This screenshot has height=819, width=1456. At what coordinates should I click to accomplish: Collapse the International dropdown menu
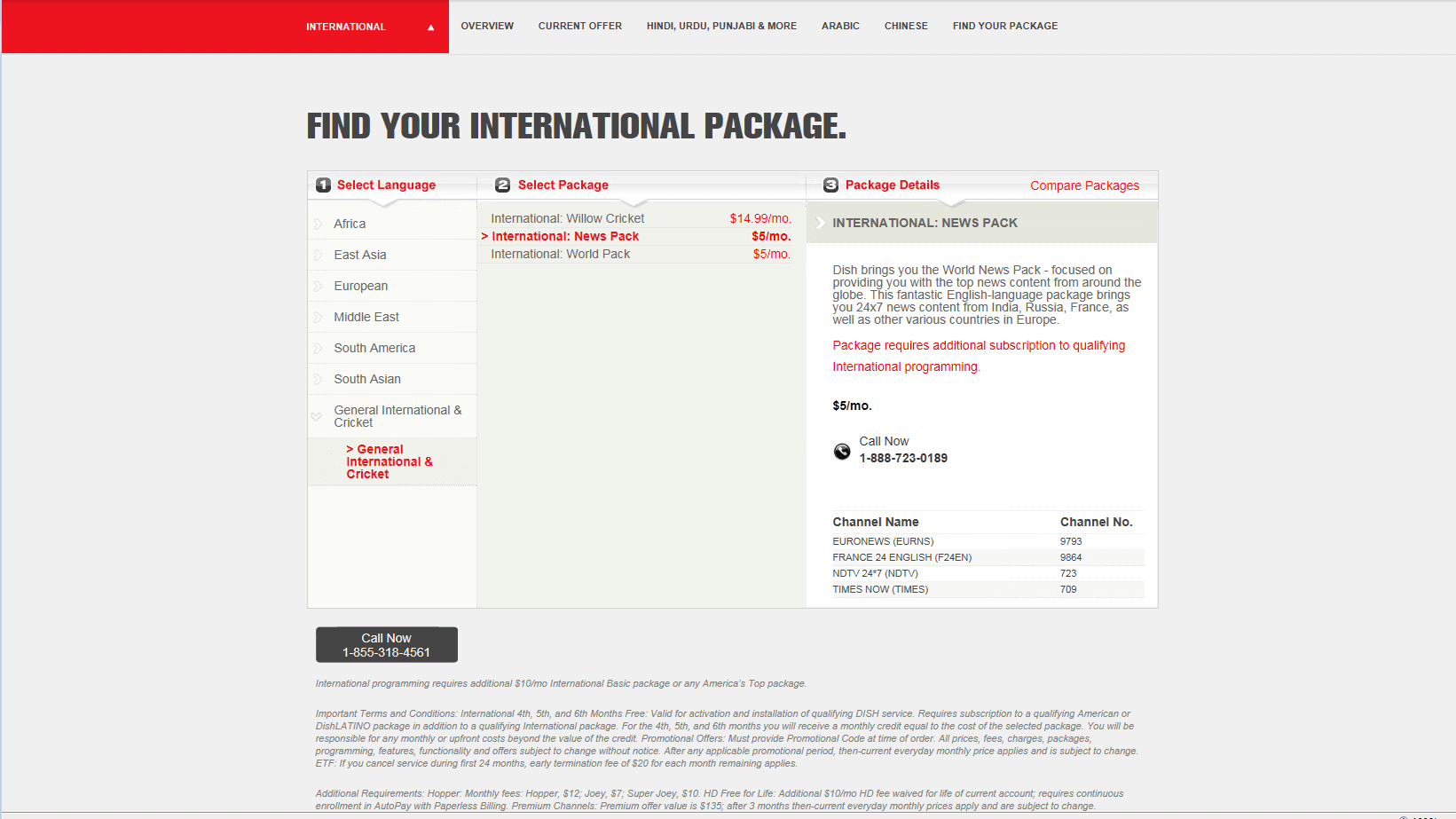click(430, 27)
